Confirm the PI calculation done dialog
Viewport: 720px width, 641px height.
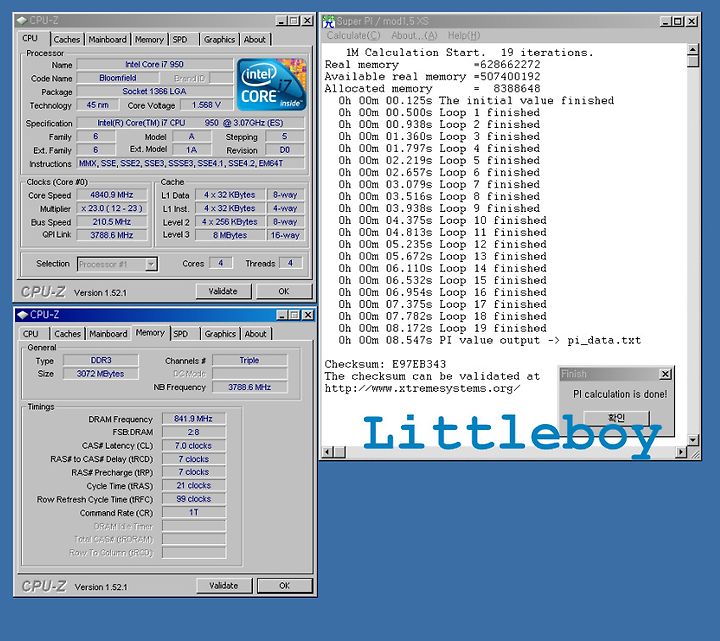616,417
